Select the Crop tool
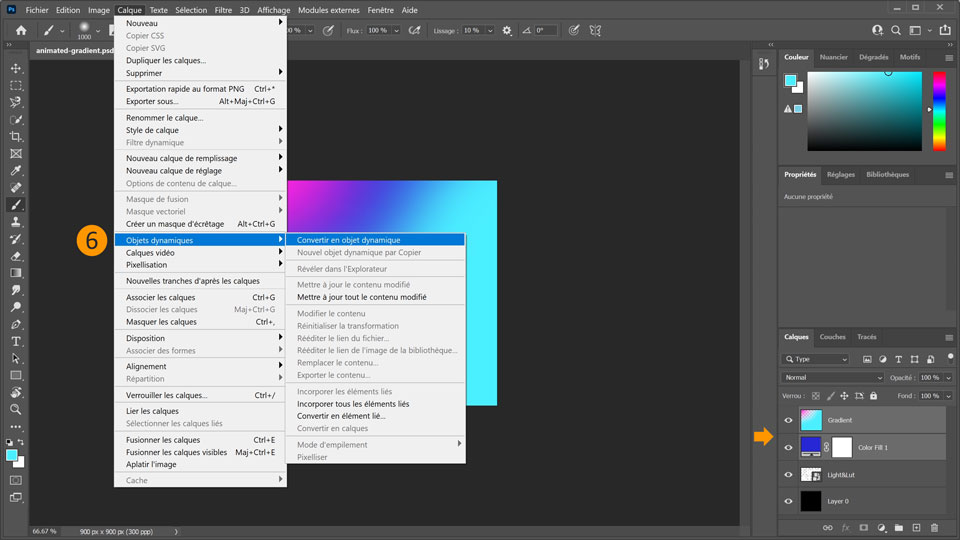 tap(16, 136)
